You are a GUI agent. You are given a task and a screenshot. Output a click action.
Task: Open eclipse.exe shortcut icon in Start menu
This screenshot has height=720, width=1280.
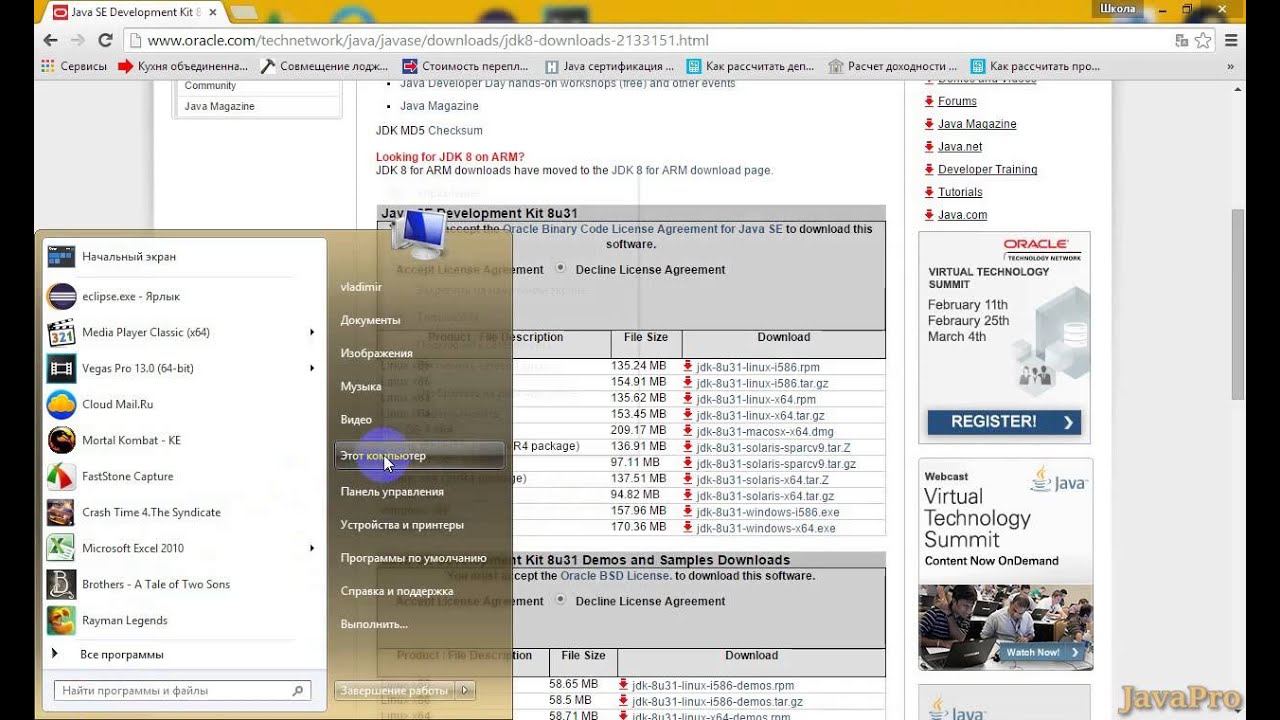click(61, 296)
